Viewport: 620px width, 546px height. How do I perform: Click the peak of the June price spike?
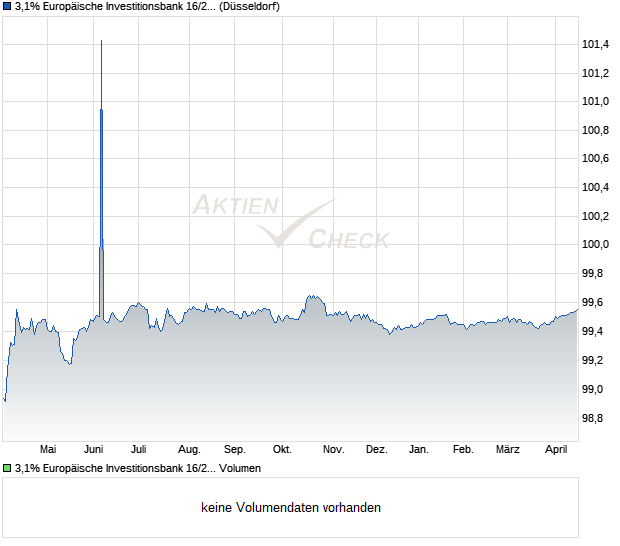[102, 41]
